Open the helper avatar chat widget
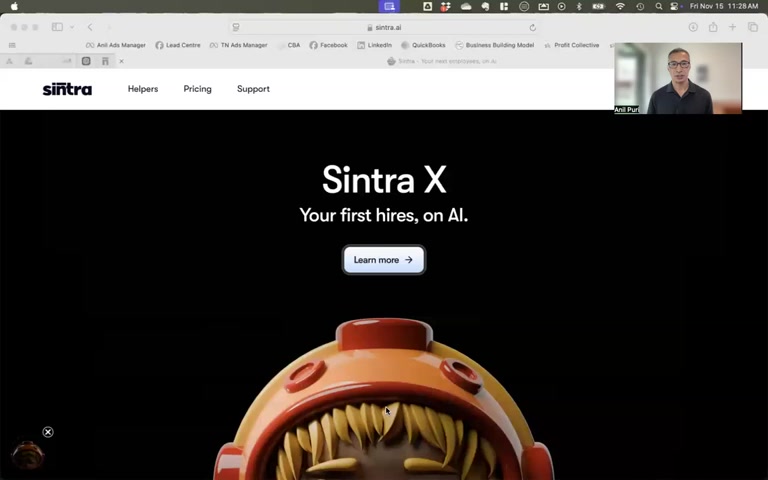Image resolution: width=768 pixels, height=480 pixels. 28,456
